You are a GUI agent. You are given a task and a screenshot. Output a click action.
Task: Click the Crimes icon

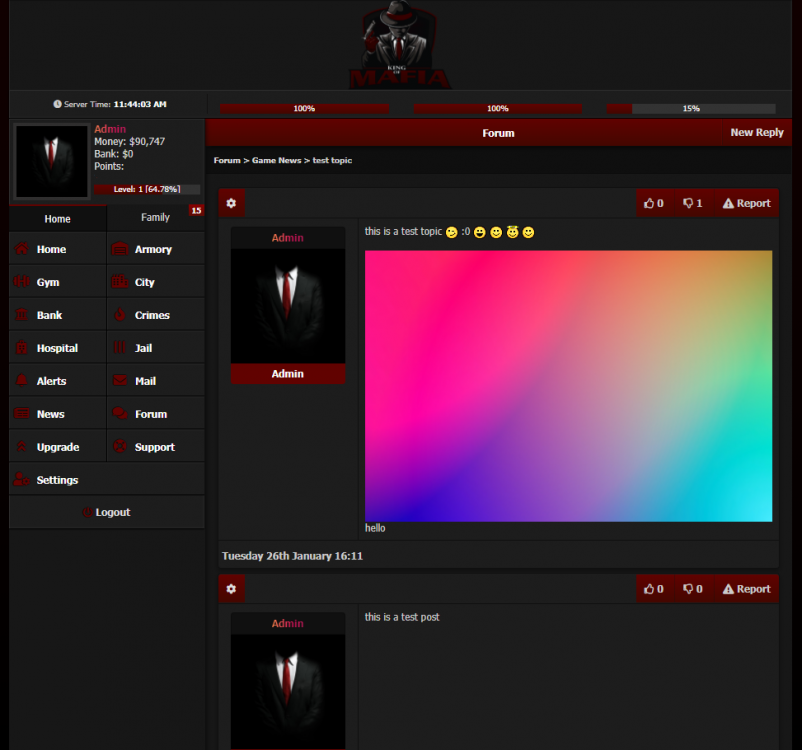pyautogui.click(x=119, y=314)
